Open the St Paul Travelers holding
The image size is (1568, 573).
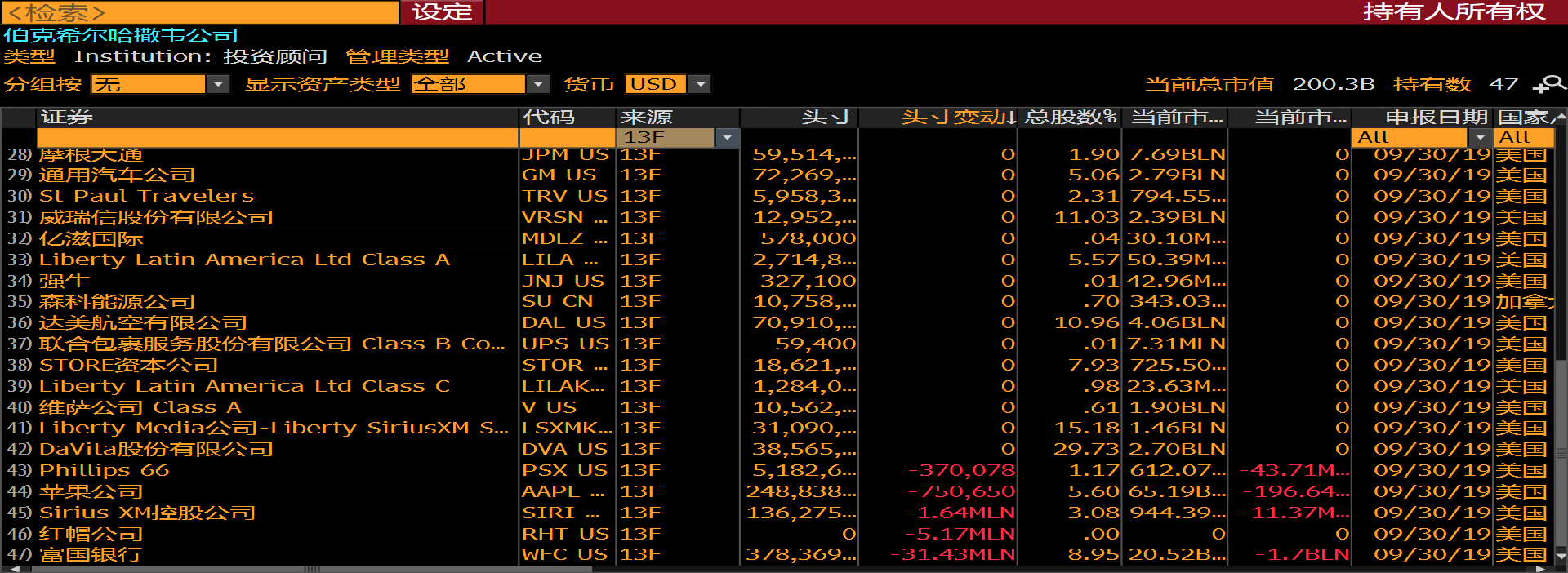click(146, 196)
